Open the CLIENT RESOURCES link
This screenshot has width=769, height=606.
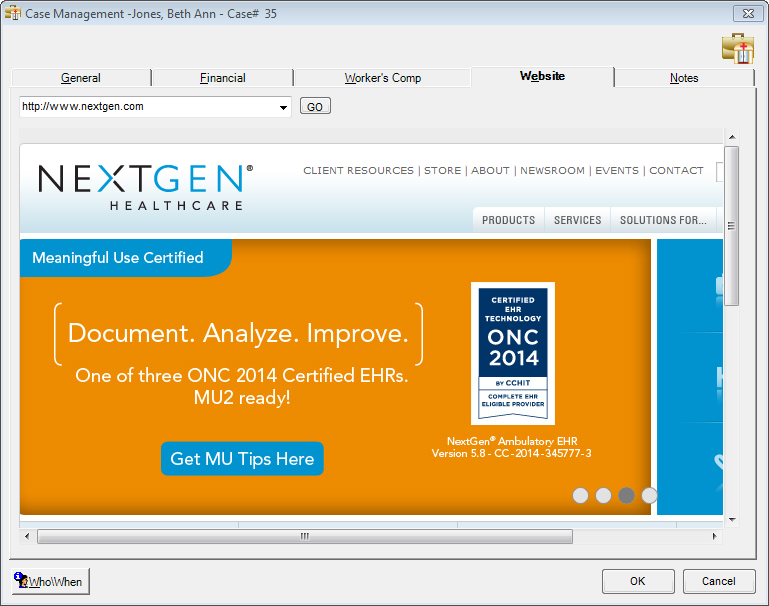pos(359,171)
